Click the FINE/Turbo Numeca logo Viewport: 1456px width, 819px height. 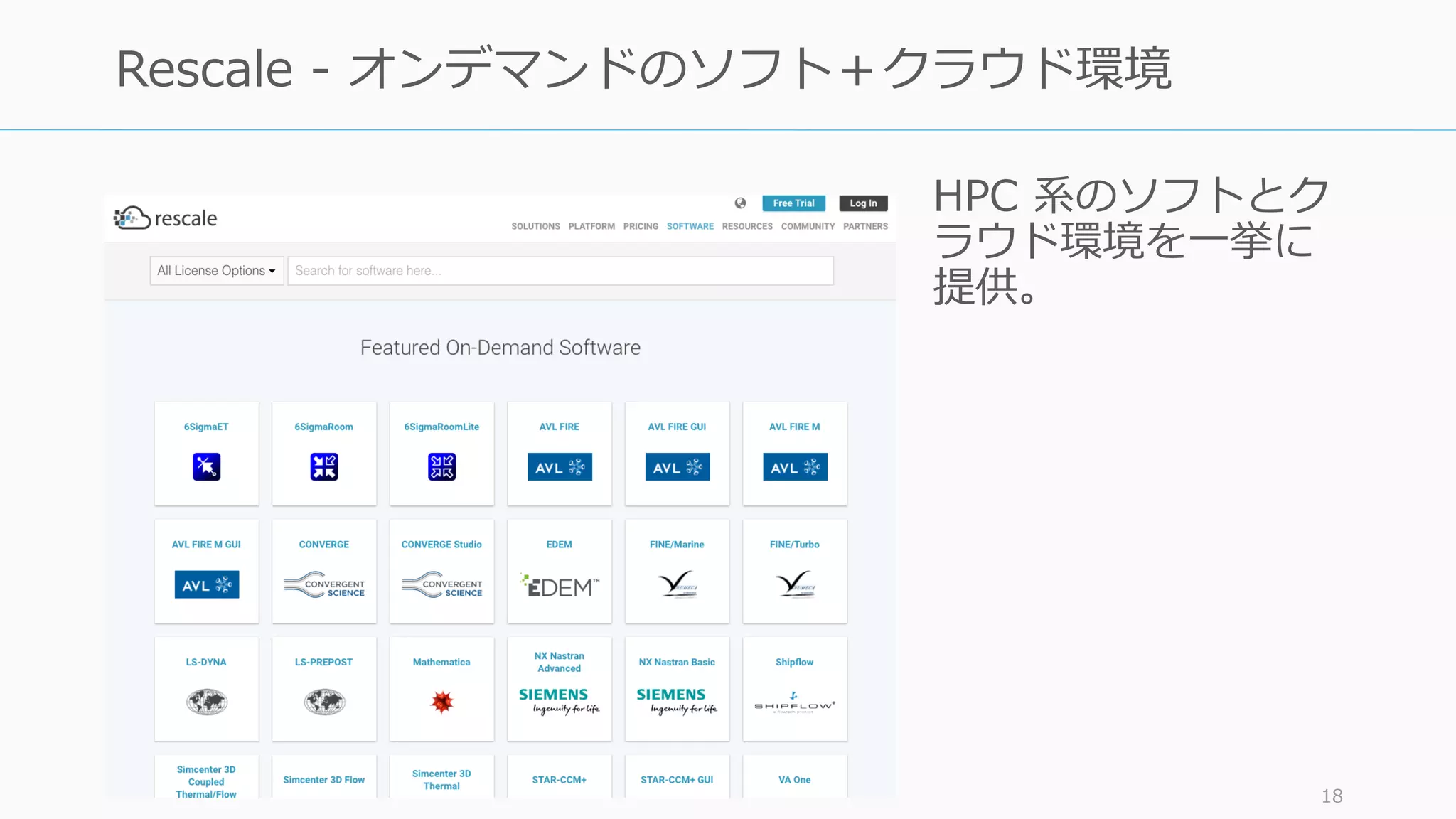(x=795, y=584)
